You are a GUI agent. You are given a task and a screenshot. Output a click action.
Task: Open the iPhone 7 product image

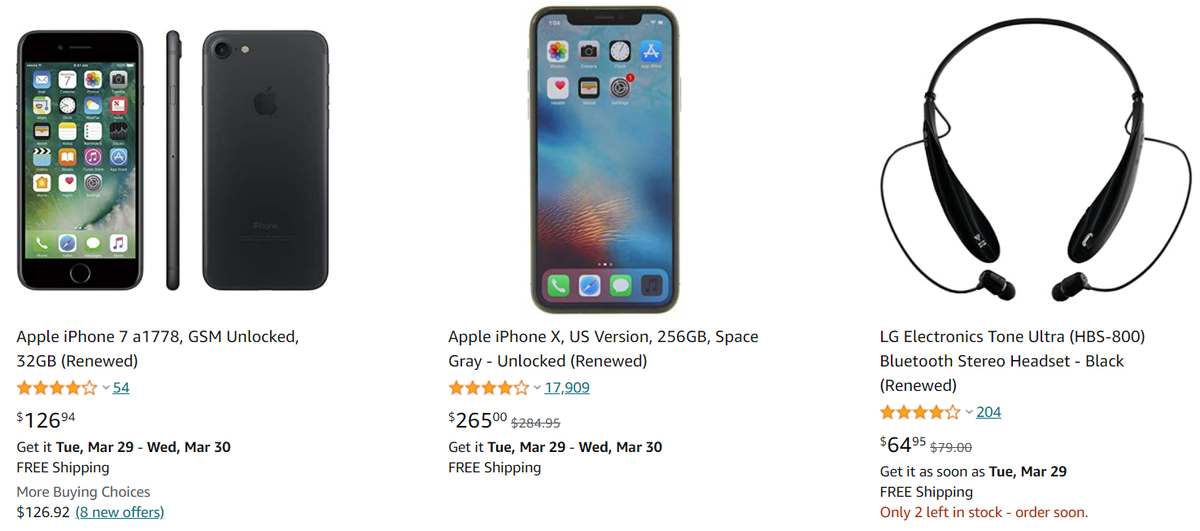tap(173, 160)
